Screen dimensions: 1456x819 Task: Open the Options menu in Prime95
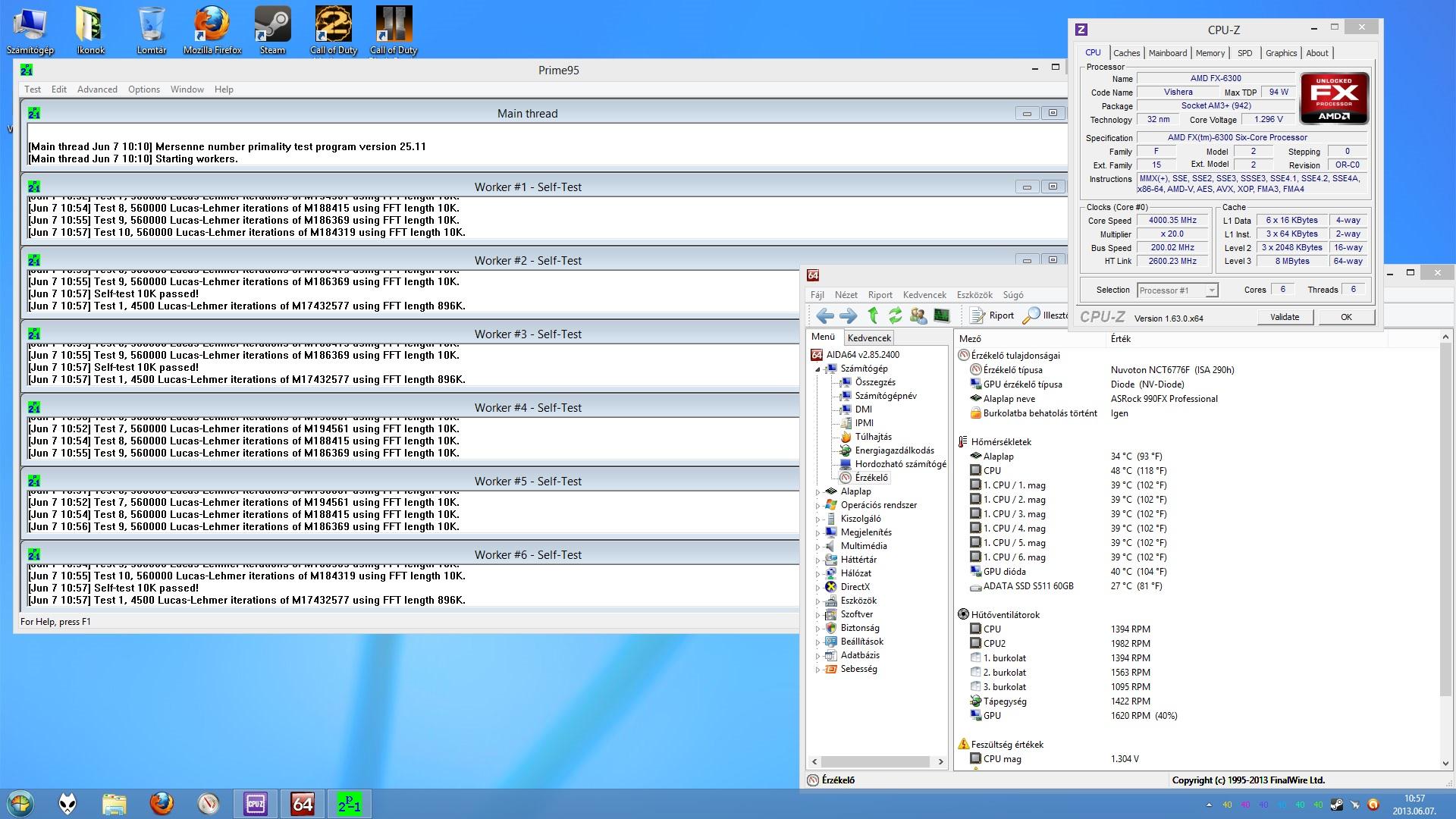(144, 89)
